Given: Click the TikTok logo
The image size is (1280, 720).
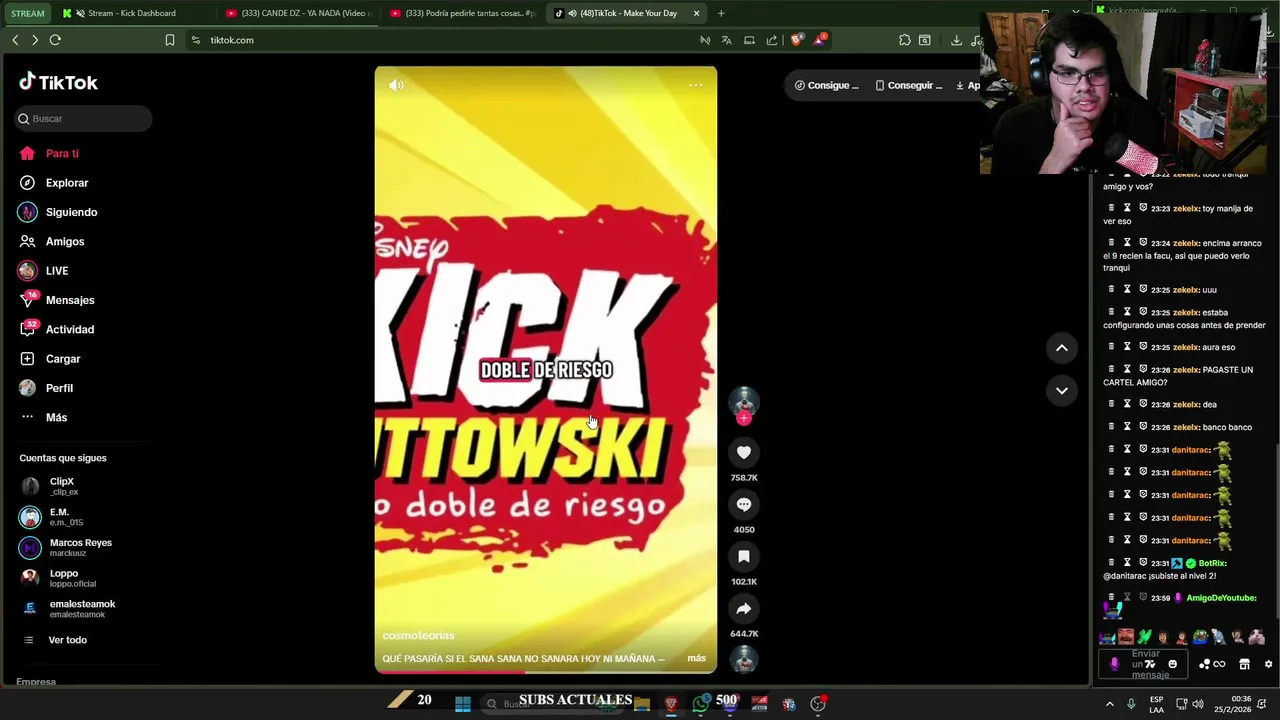Looking at the screenshot, I should tap(59, 82).
